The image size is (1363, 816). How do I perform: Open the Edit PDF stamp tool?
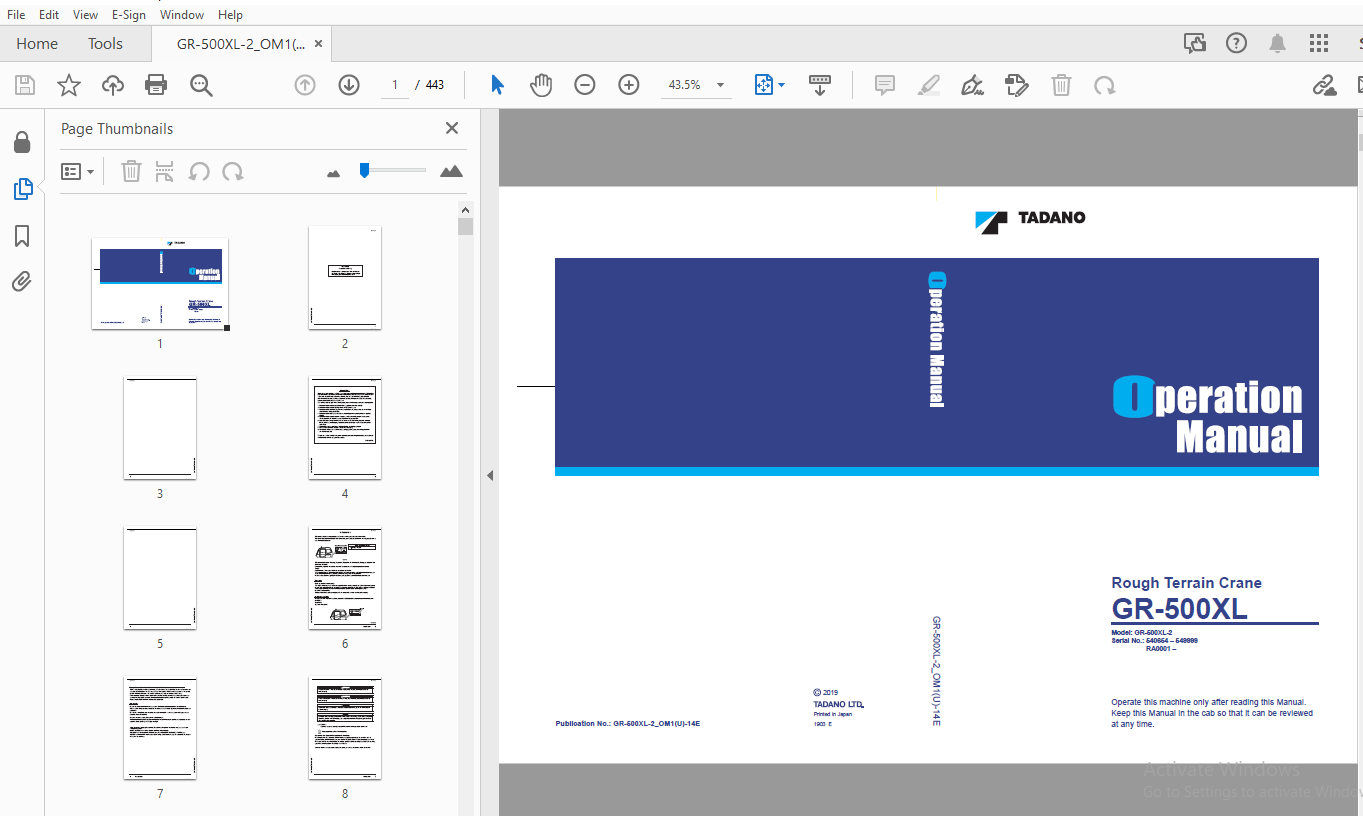pos(1017,85)
